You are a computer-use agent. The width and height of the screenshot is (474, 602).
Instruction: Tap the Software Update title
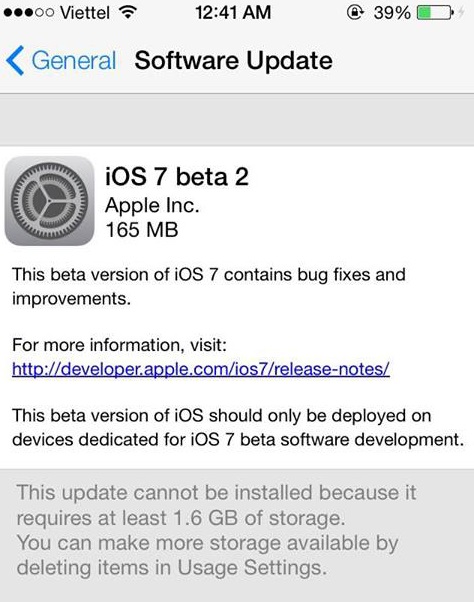[x=233, y=61]
